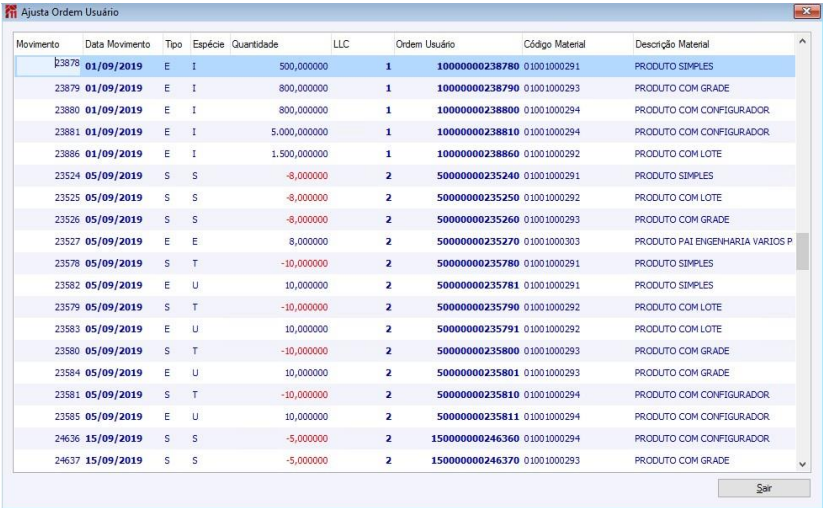Select row with movement 23583
Image resolution: width=823 pixels, height=508 pixels.
click(404, 329)
